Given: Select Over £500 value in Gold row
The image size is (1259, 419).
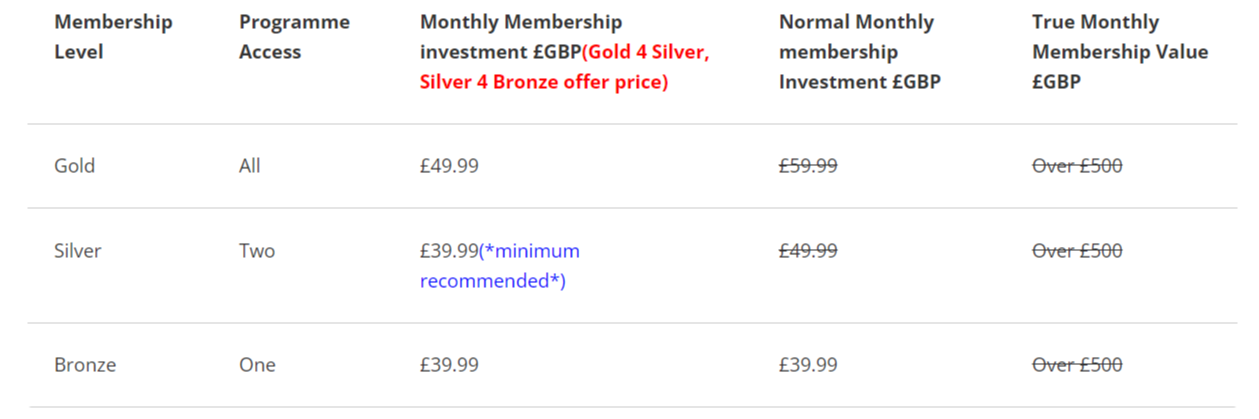Looking at the screenshot, I should click(x=1077, y=166).
